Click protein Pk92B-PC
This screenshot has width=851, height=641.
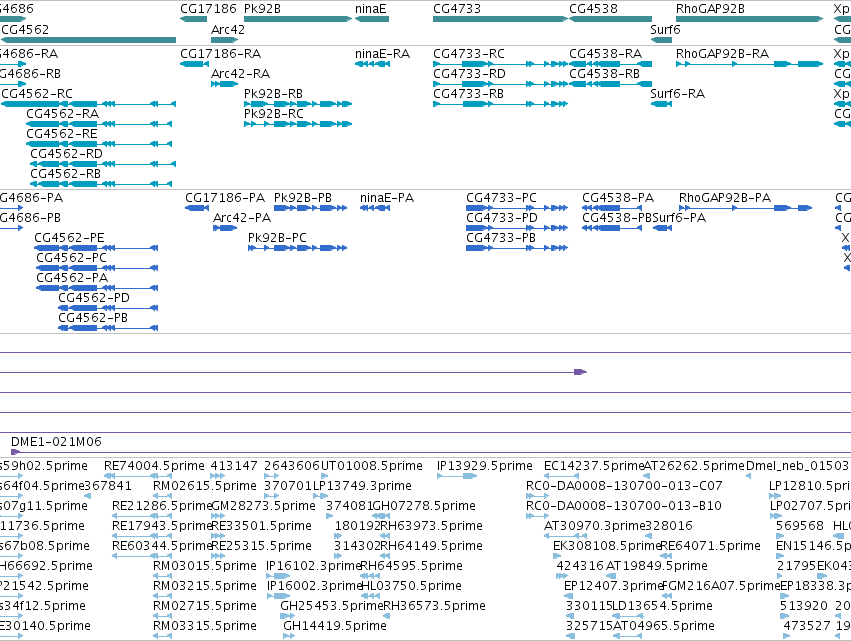tap(277, 238)
